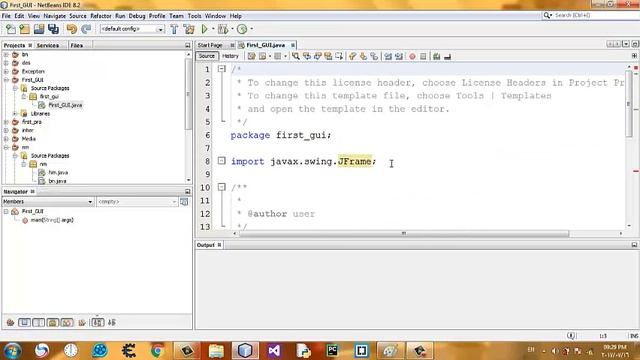Click the Debug Project icon

(x=223, y=29)
